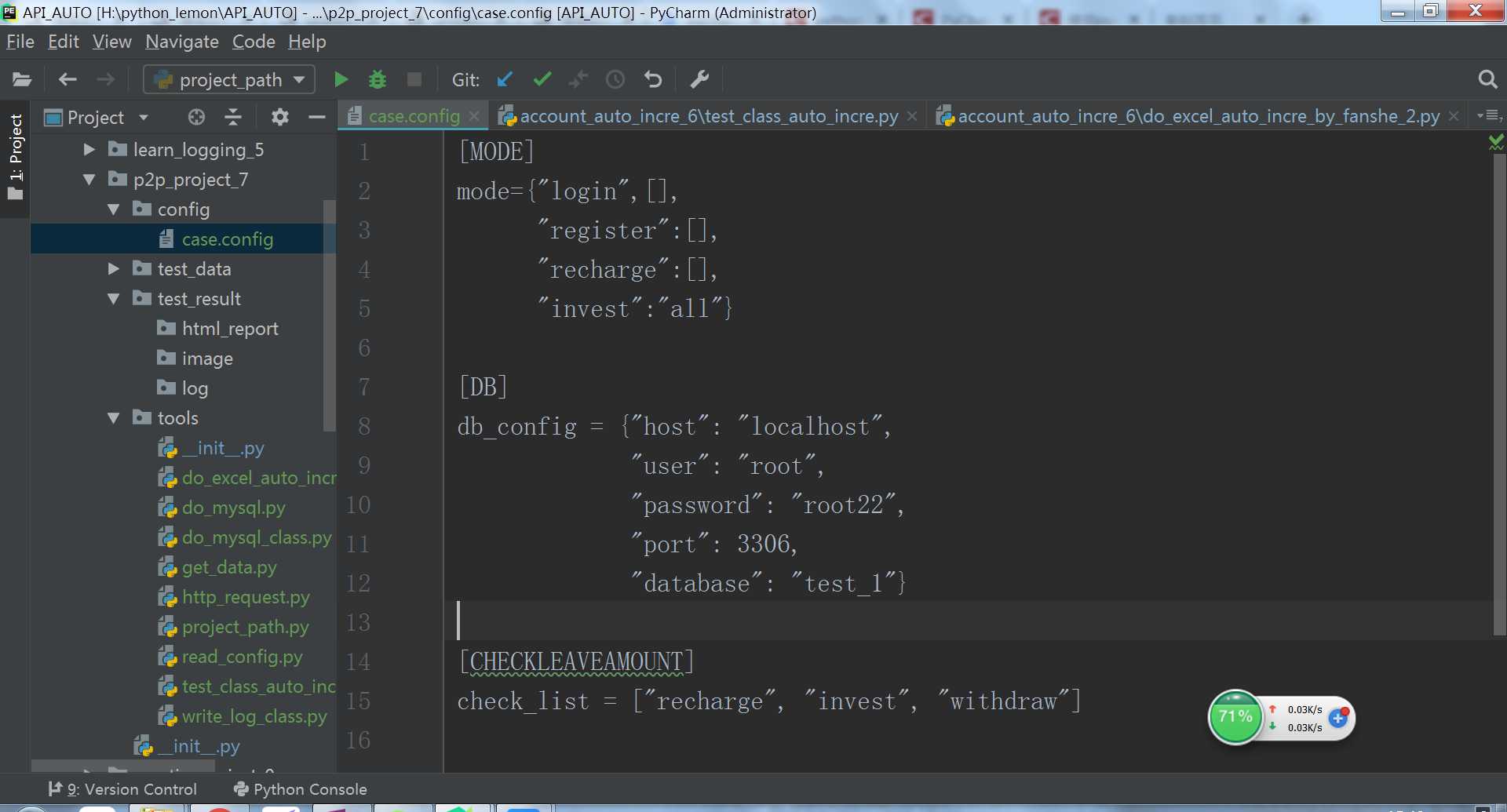Open the project_path run configuration dropdown
1507x812 pixels.
[x=229, y=79]
